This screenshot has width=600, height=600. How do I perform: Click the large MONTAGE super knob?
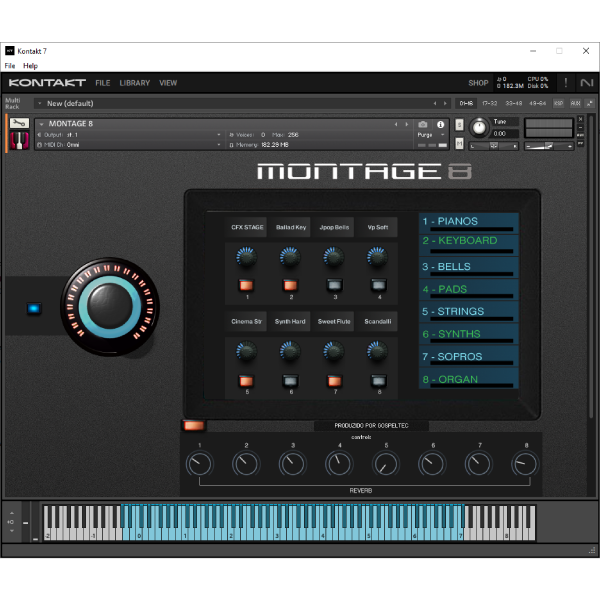point(110,306)
